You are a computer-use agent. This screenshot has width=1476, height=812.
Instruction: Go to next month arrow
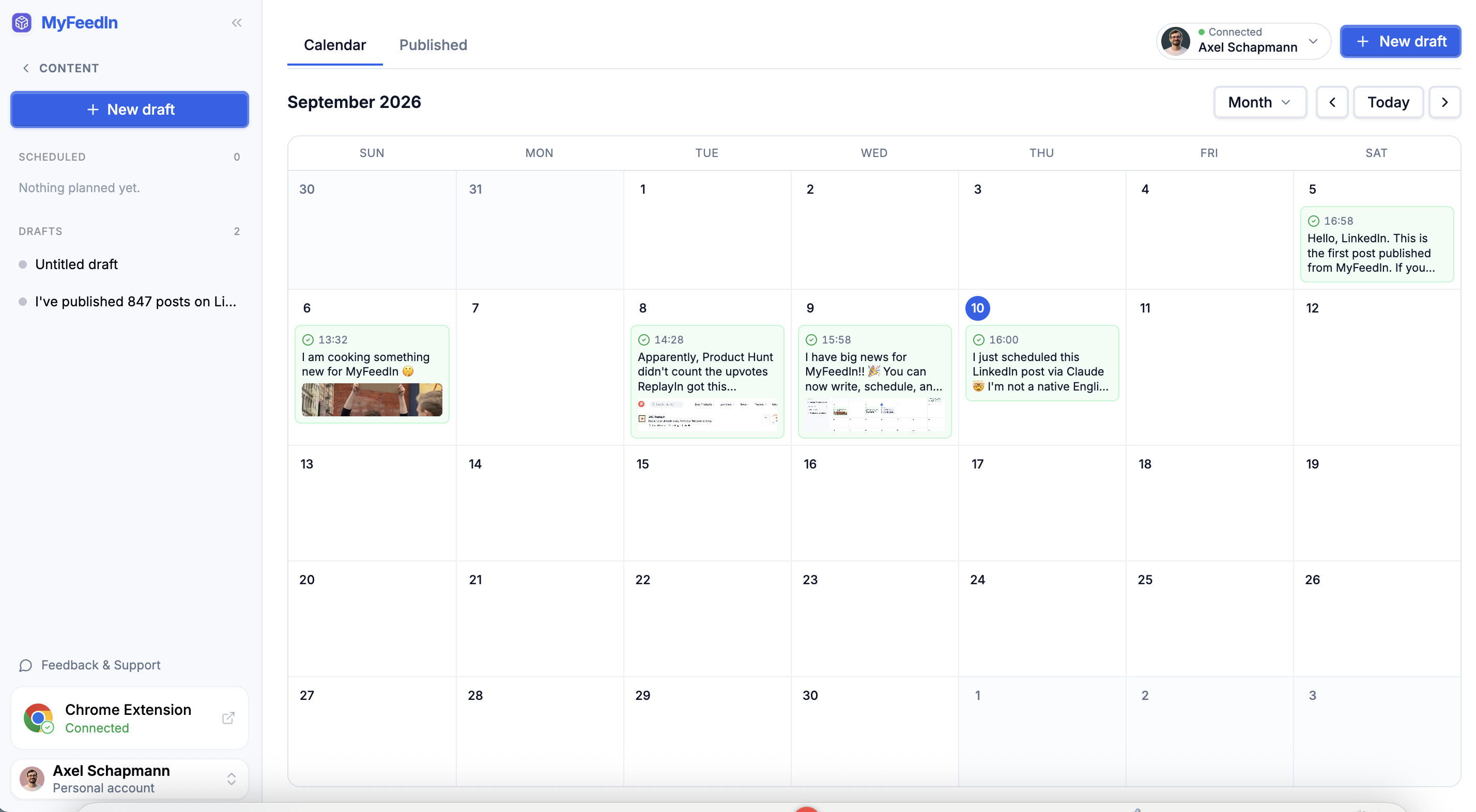1444,102
